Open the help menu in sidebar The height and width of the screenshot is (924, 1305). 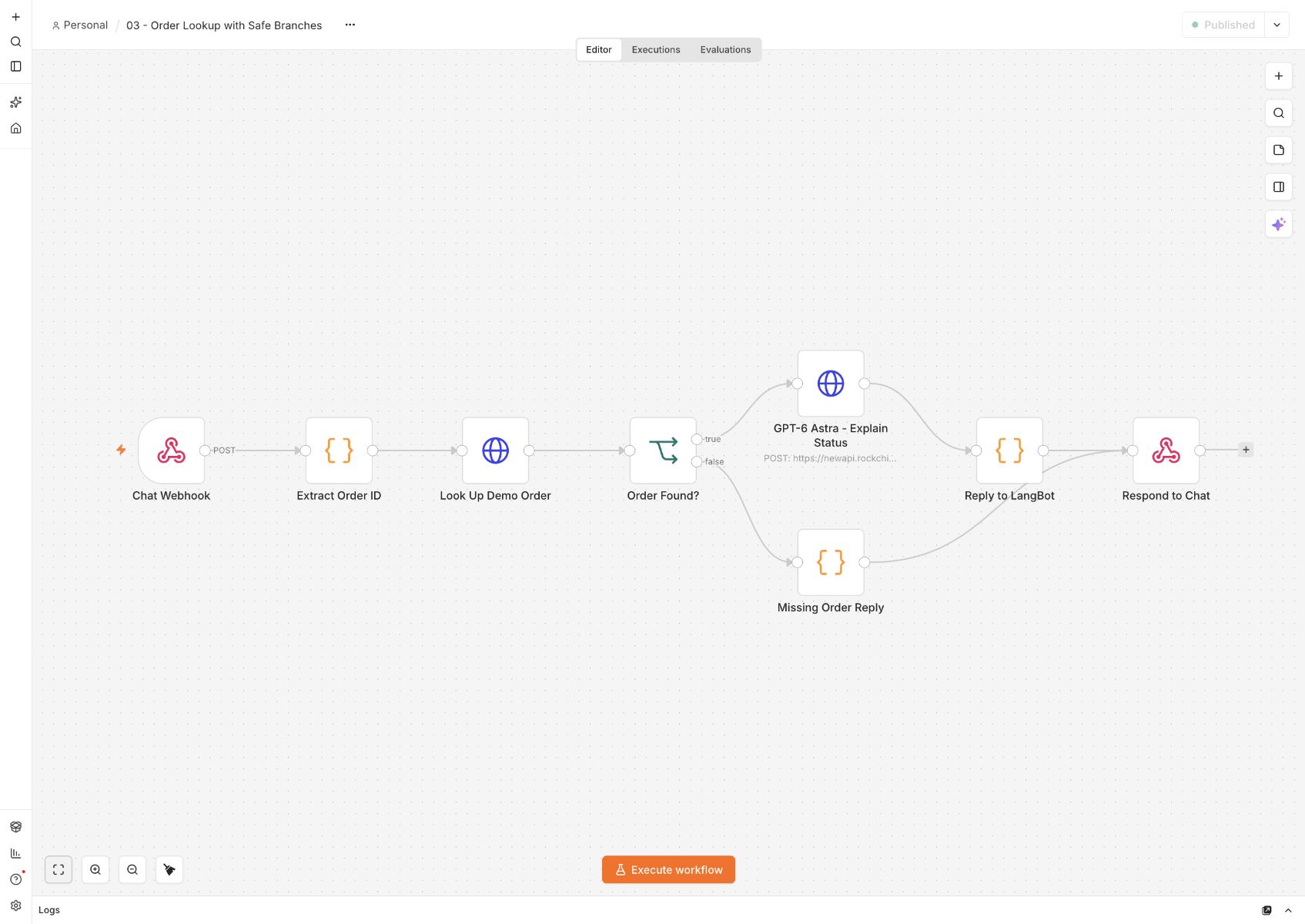[x=15, y=879]
